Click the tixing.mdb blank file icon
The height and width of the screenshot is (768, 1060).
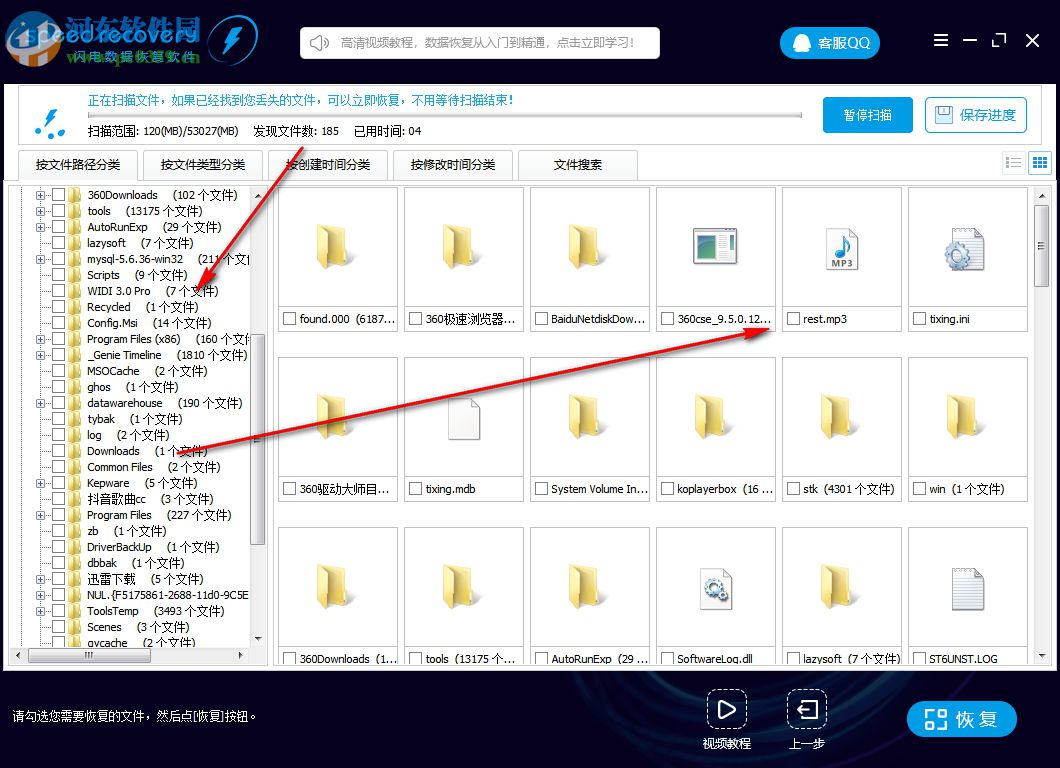(x=464, y=419)
